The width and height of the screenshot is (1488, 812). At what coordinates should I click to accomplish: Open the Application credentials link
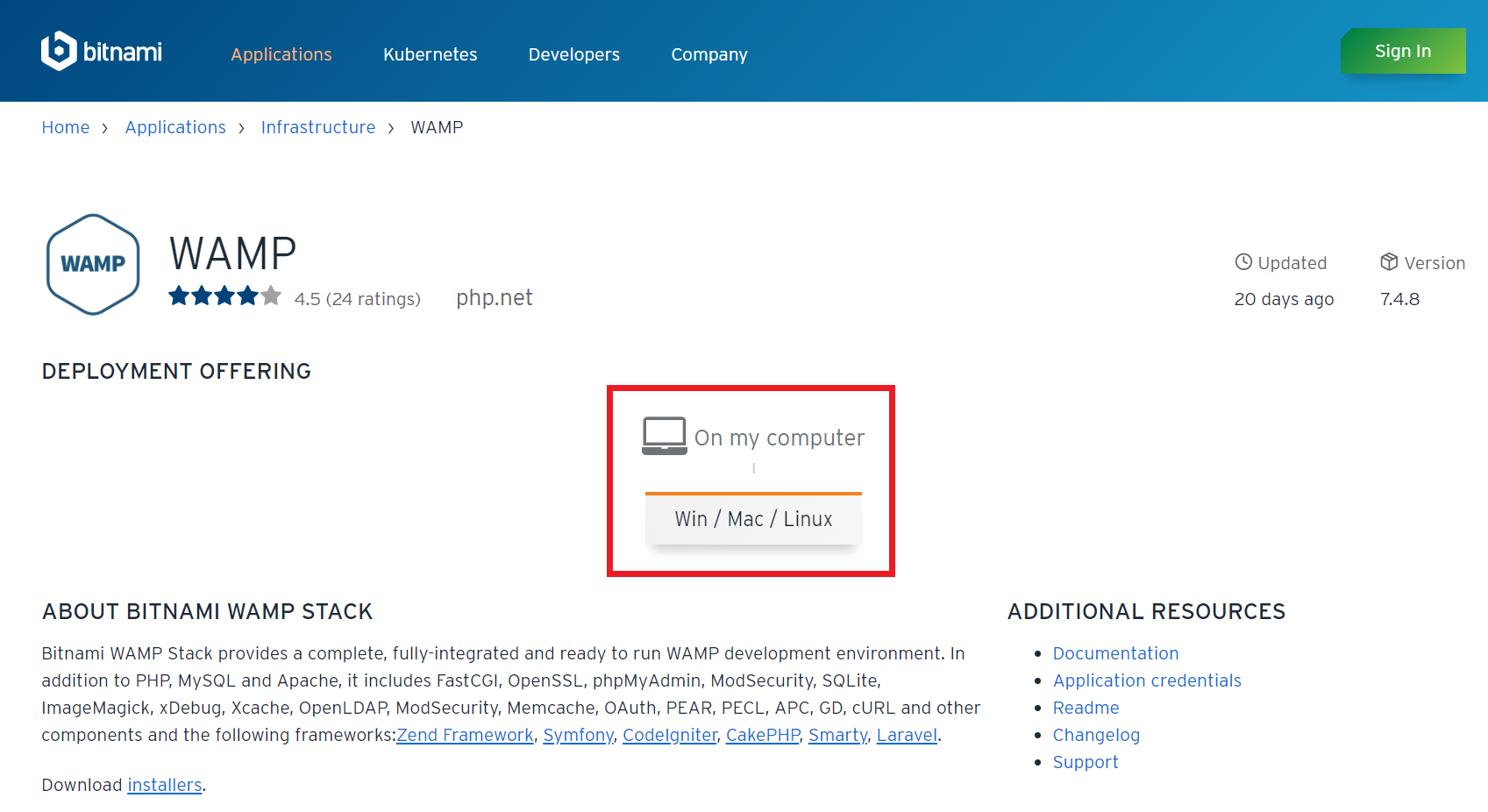point(1147,680)
